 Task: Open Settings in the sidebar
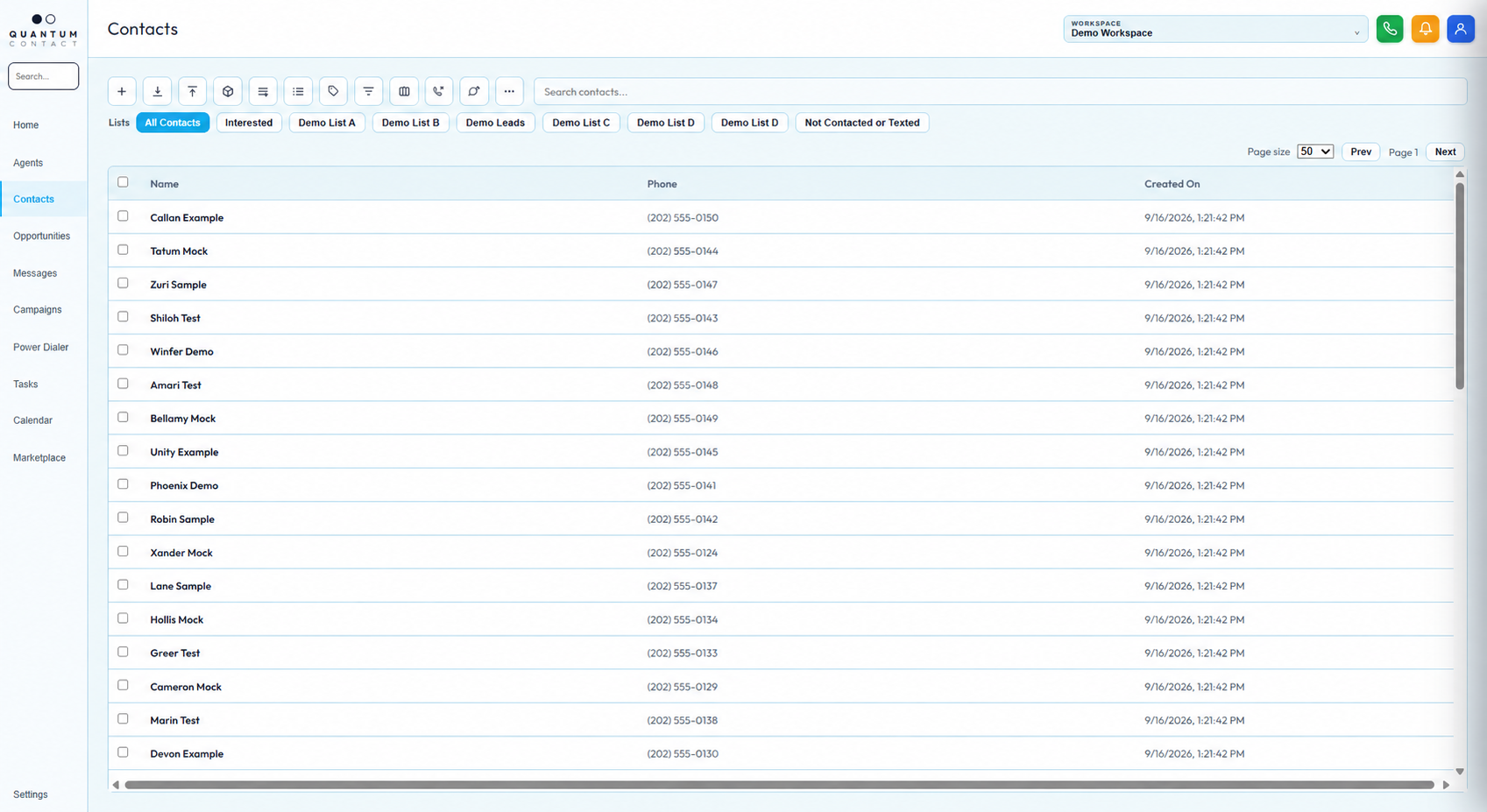[x=31, y=794]
